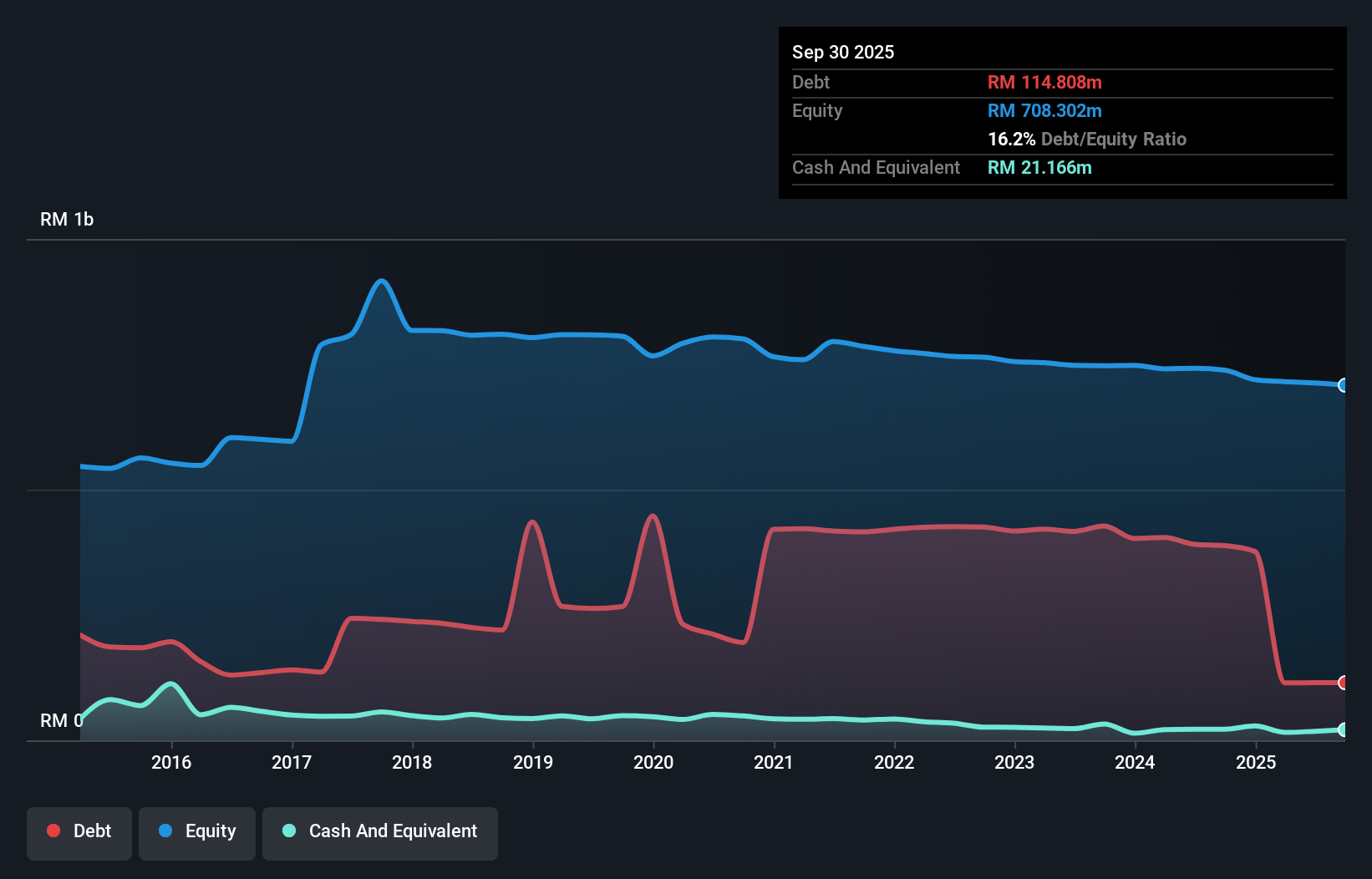Click the teal Cash And Equivalent legend dot
The height and width of the screenshot is (879, 1372).
click(289, 831)
